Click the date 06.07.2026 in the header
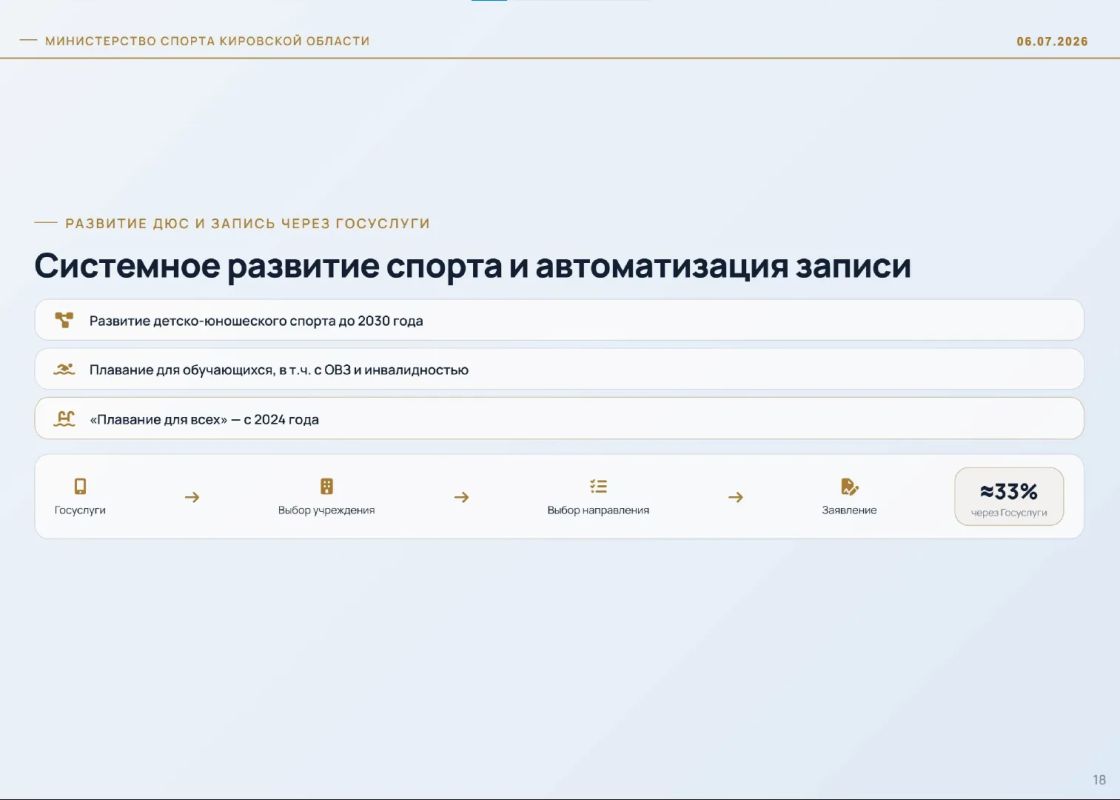This screenshot has height=800, width=1120. (1052, 41)
